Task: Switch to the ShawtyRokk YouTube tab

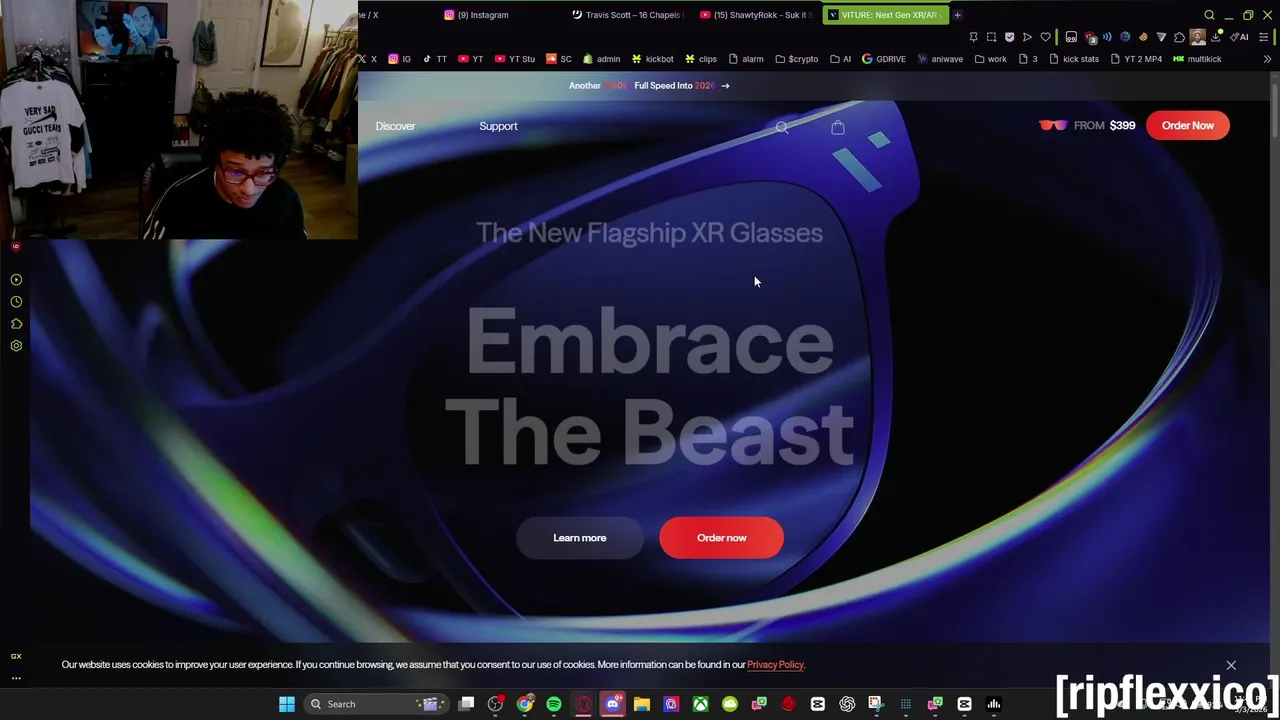Action: (x=756, y=15)
